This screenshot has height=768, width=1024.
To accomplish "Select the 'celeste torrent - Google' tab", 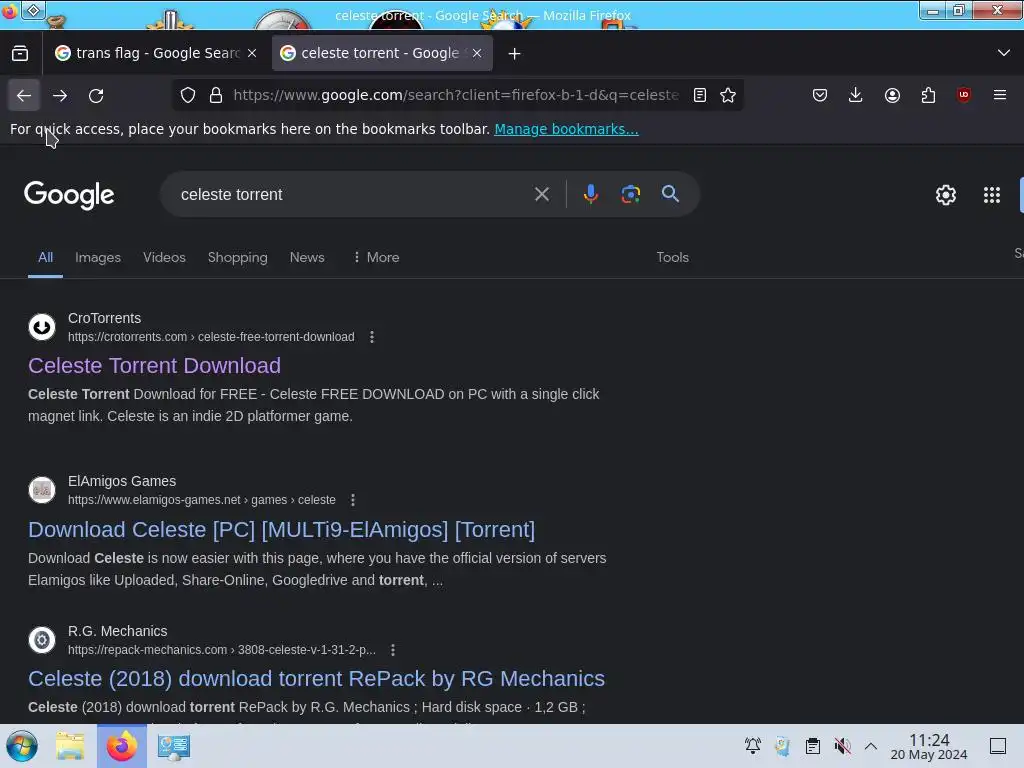I will coord(382,53).
